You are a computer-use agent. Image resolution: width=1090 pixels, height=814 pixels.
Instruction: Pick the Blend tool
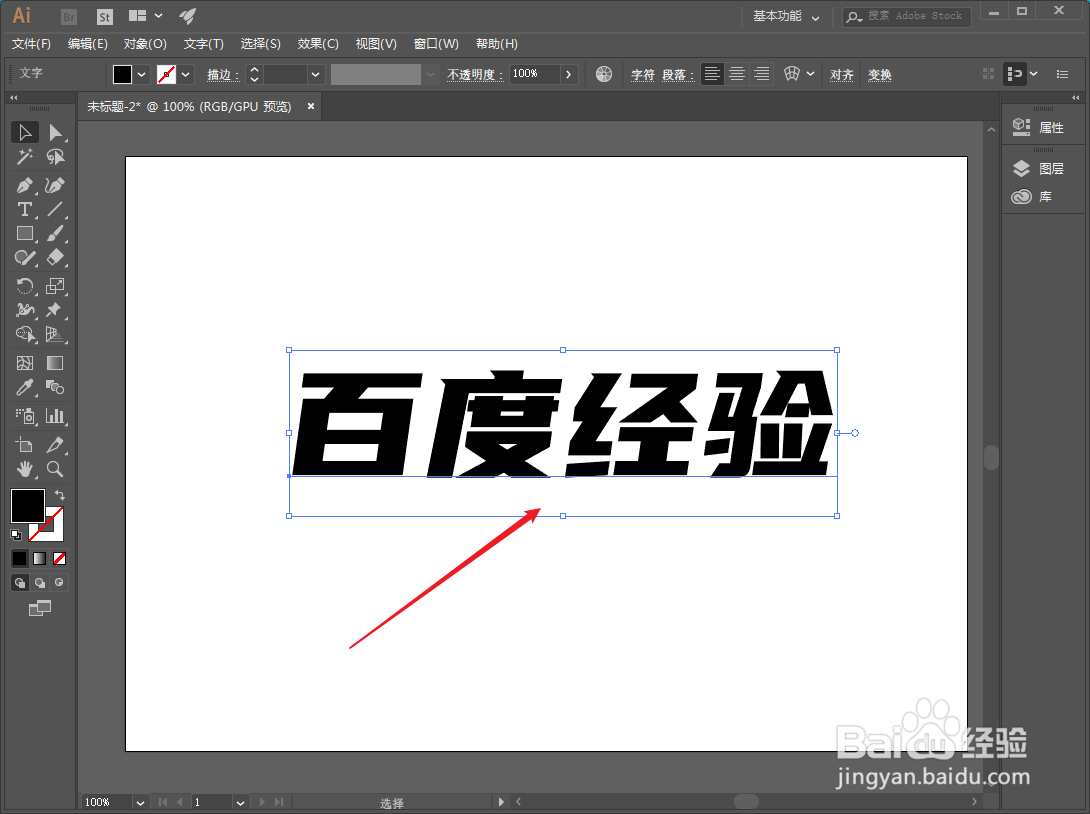coord(55,387)
